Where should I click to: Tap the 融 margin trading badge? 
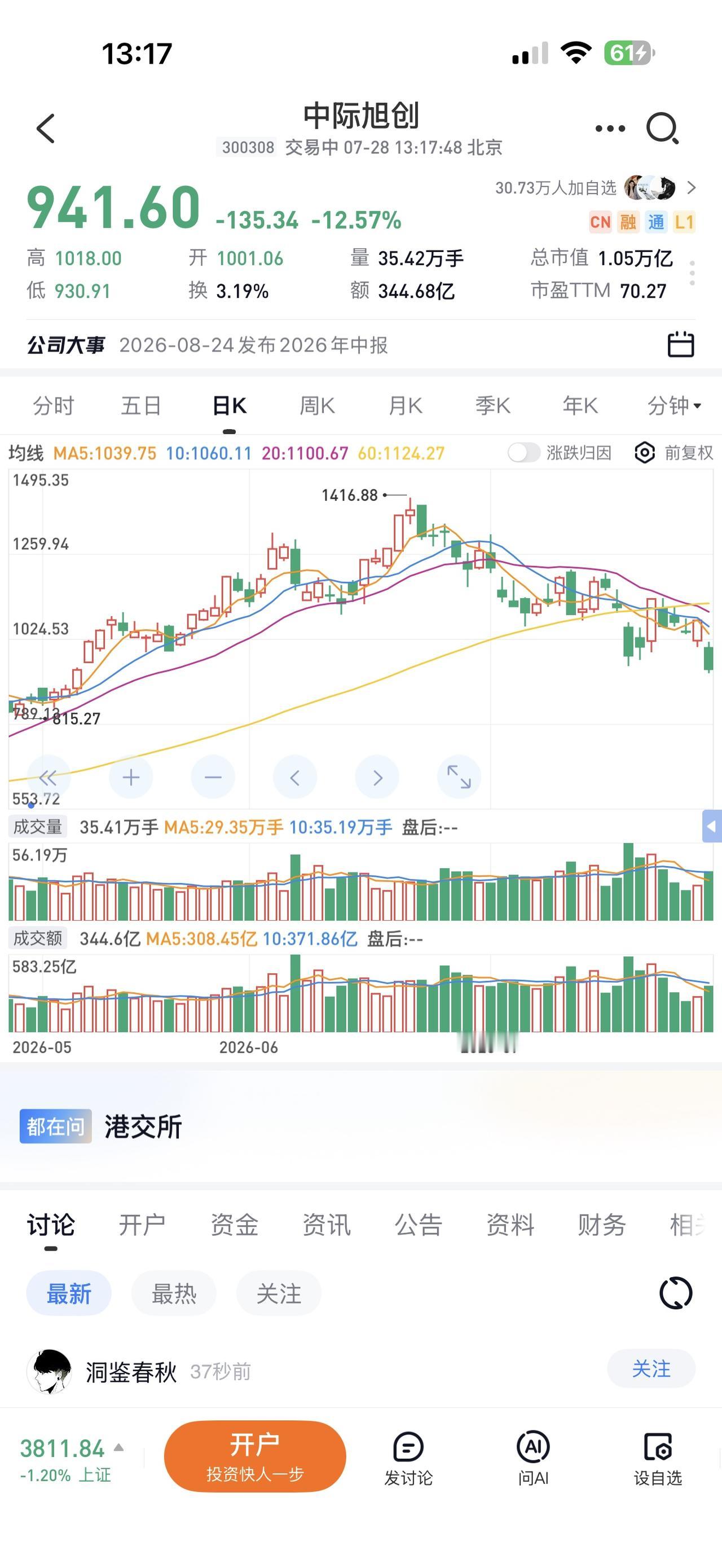(628, 222)
